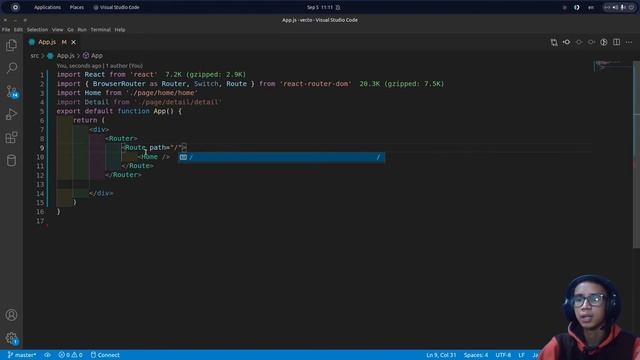Click the dimmed middle commit navigation icon

coord(579,42)
